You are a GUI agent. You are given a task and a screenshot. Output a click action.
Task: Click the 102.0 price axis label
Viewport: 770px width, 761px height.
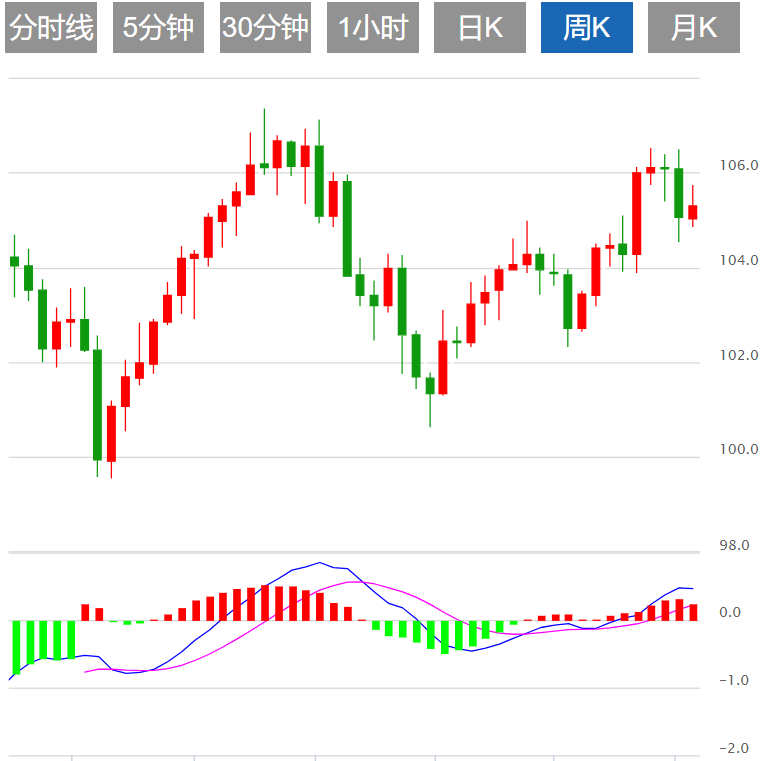(x=739, y=355)
